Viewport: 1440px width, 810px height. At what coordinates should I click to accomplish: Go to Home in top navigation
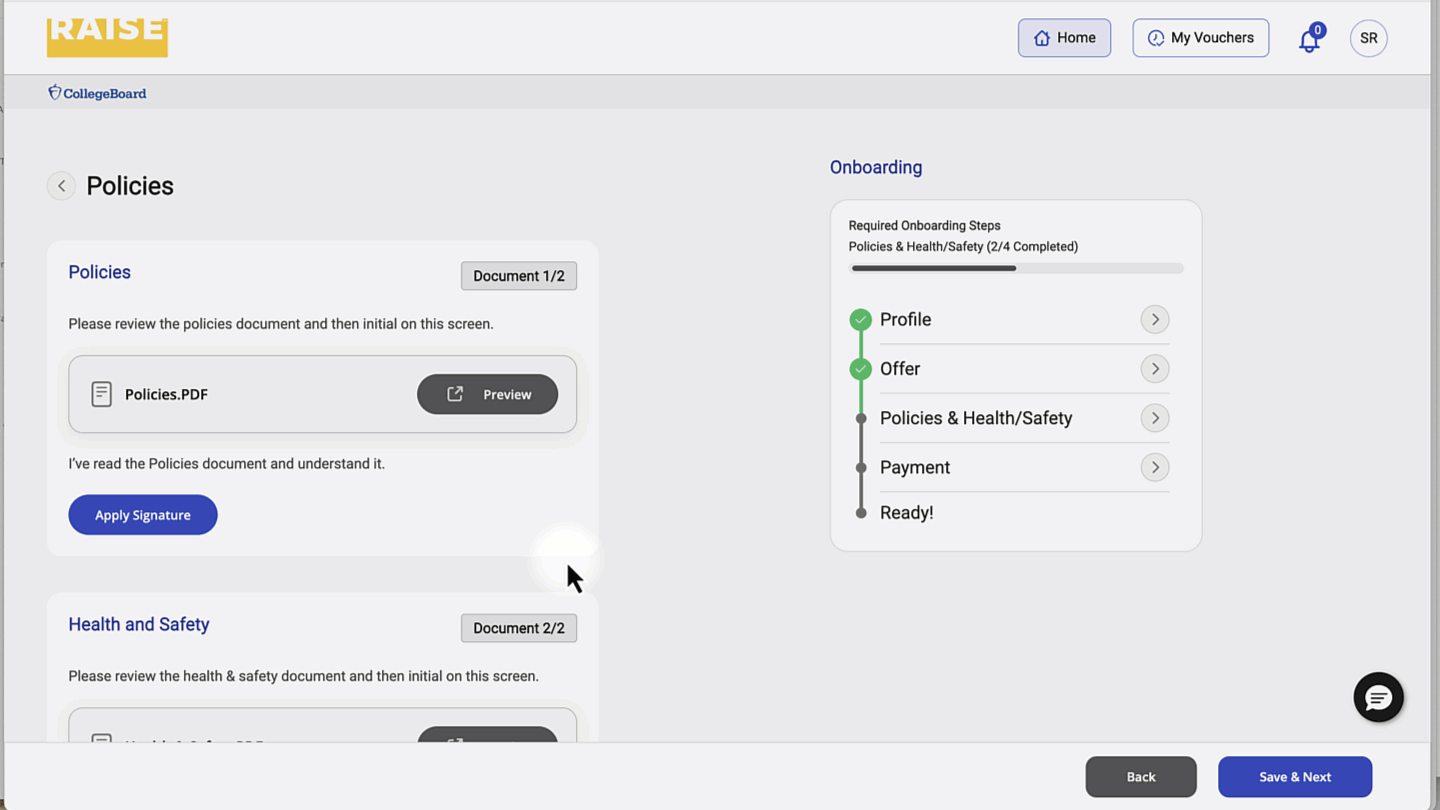point(1064,38)
